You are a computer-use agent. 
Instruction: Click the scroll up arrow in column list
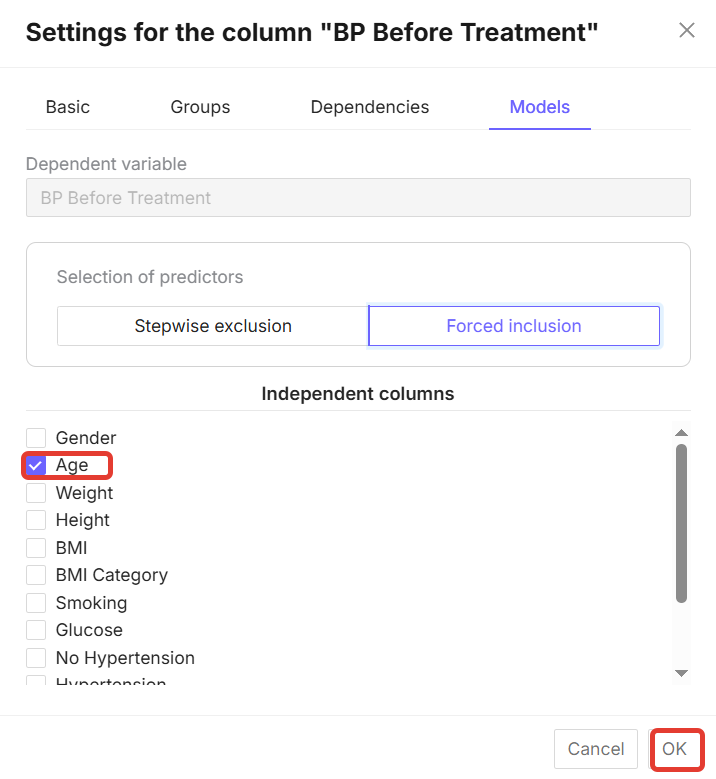point(681,433)
